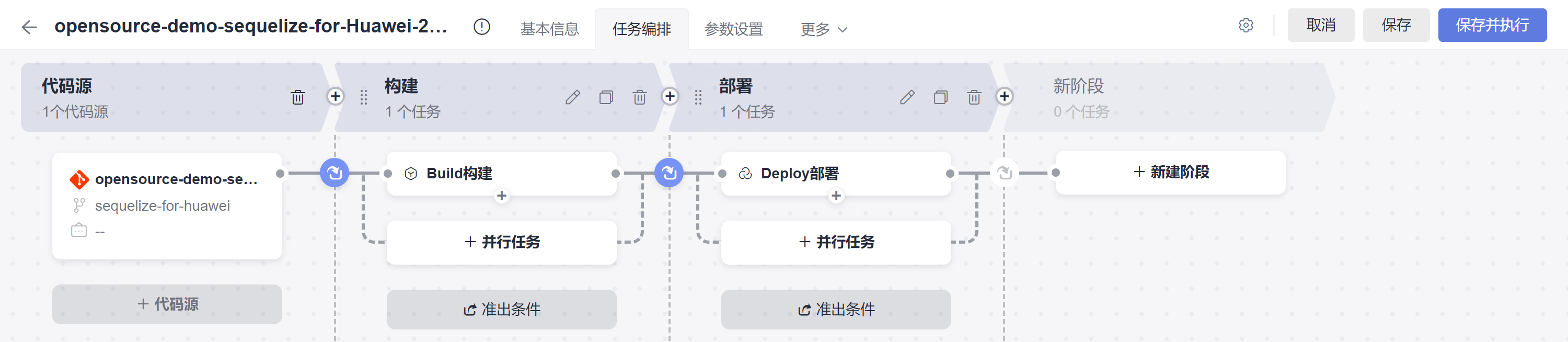Add 并行任务 under the 部署 stage
The width and height of the screenshot is (1568, 342).
click(836, 242)
